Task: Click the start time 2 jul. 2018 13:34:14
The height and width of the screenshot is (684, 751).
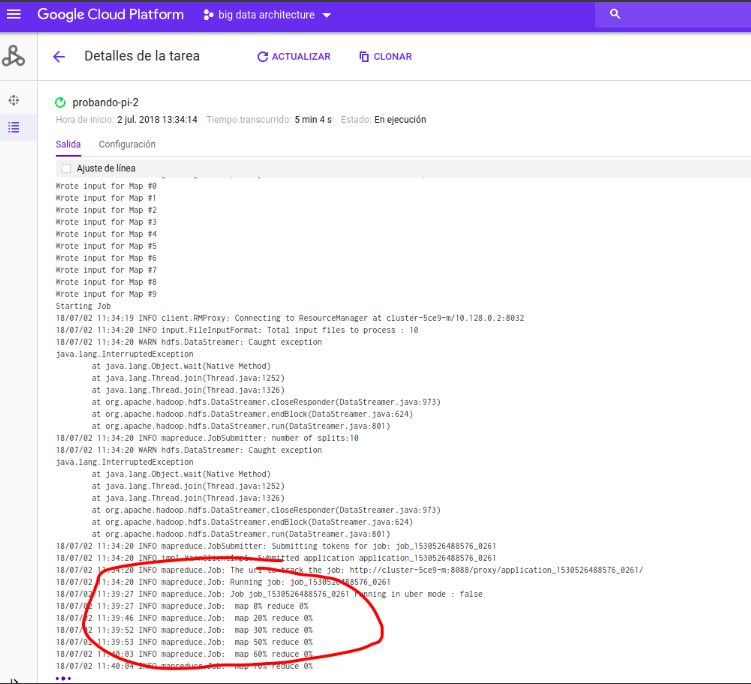Action: coord(157,120)
